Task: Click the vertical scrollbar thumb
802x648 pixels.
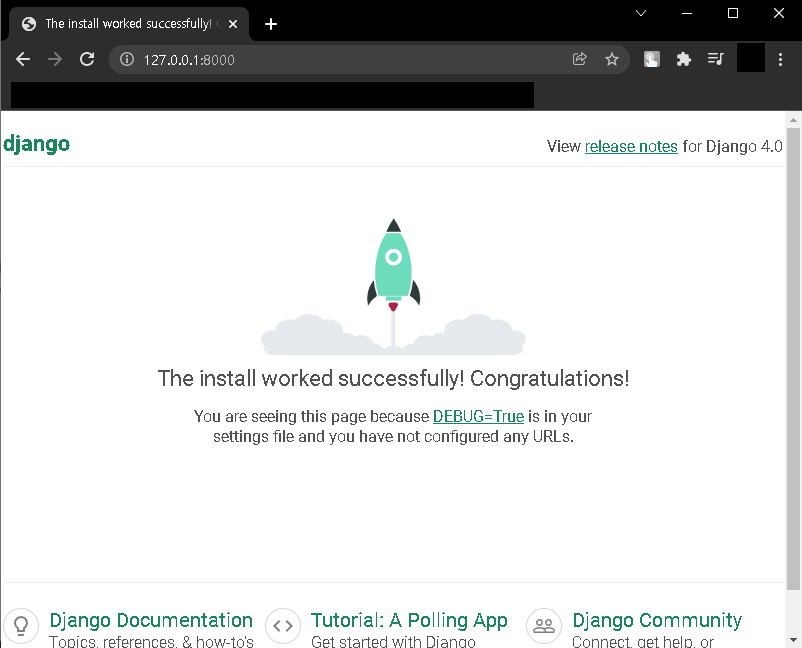Action: coord(793,358)
